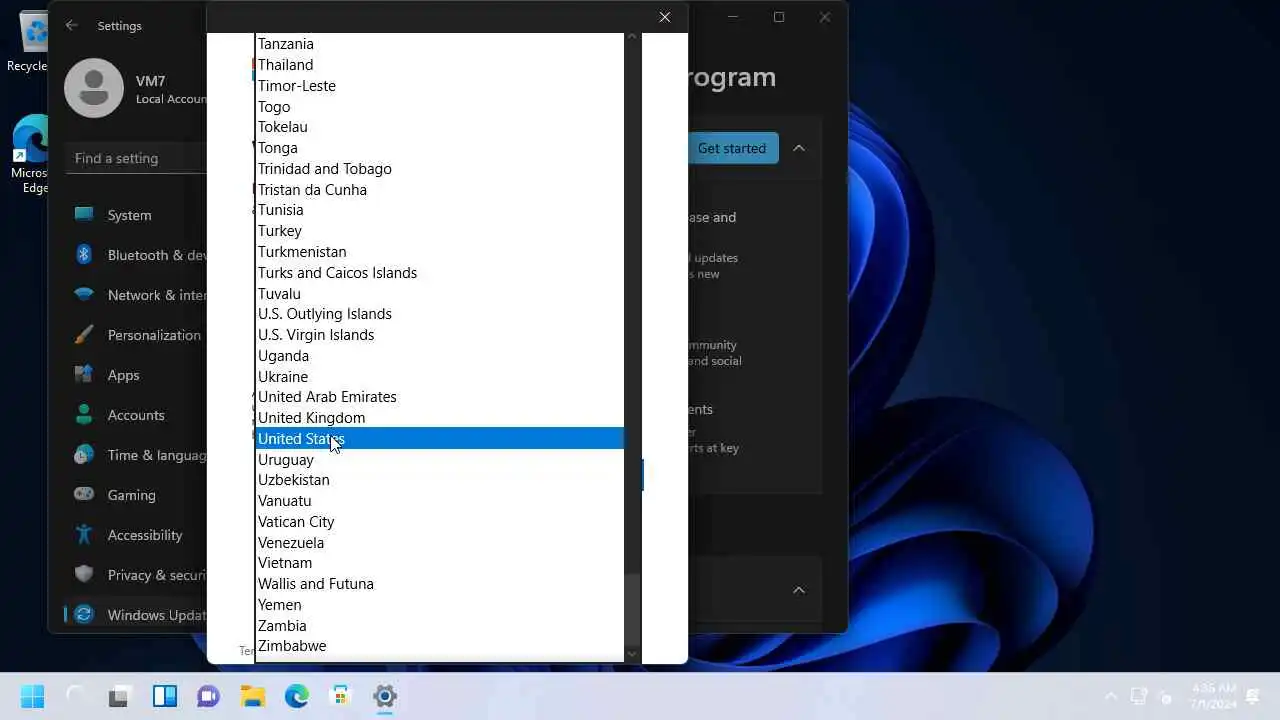Viewport: 1280px width, 720px height.
Task: Click the country list scroll-up arrow
Action: [x=631, y=37]
